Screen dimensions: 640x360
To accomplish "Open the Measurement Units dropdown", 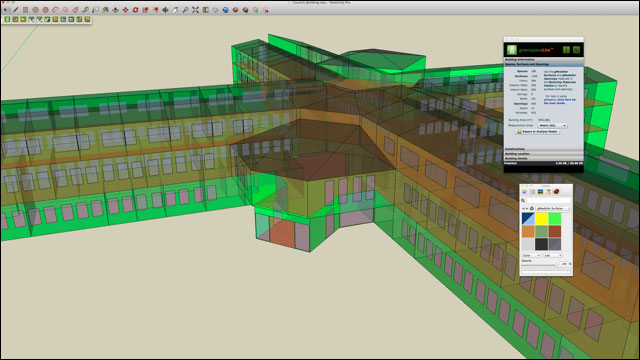I will (x=552, y=125).
